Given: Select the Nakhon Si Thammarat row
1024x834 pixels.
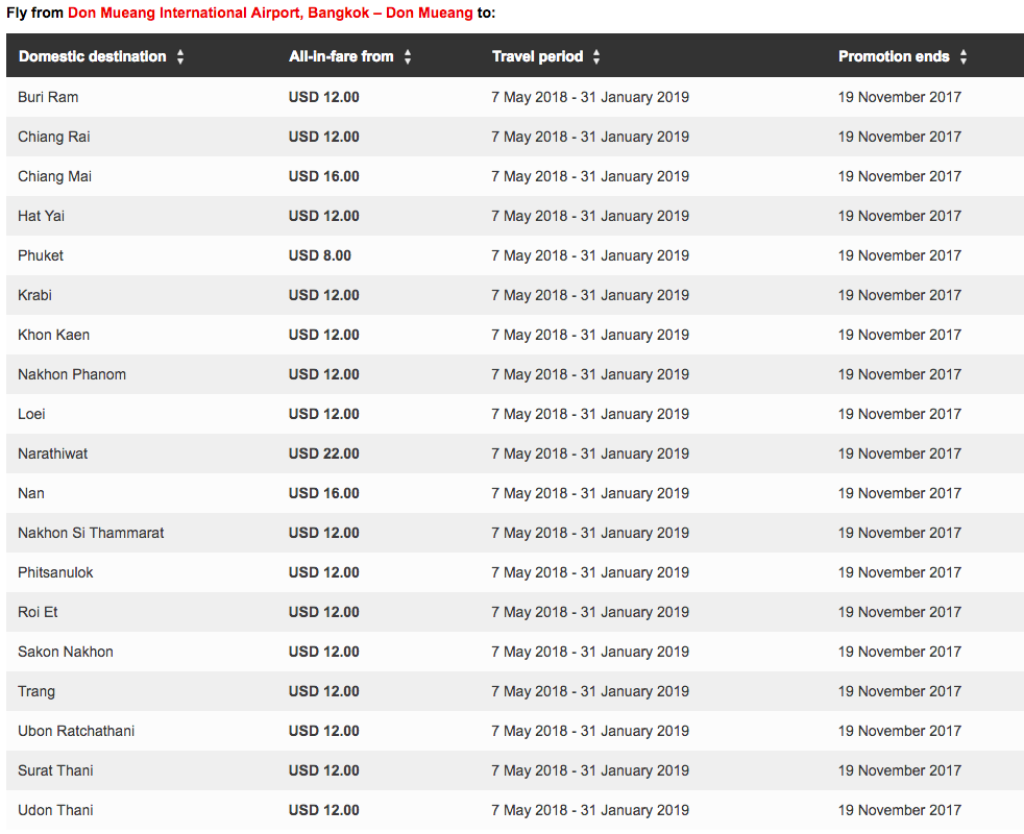Looking at the screenshot, I should tap(91, 532).
